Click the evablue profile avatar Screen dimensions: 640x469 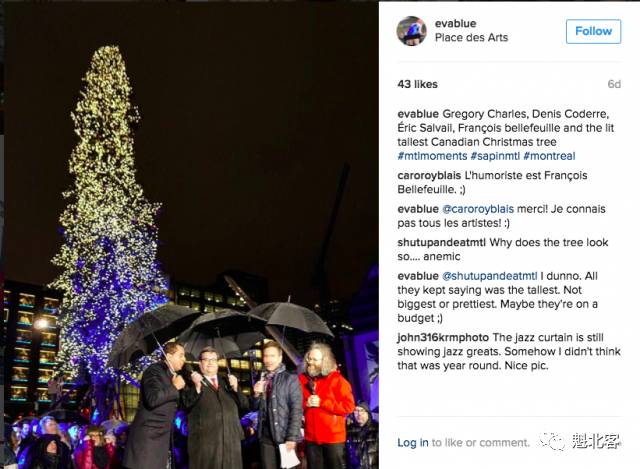[x=411, y=31]
